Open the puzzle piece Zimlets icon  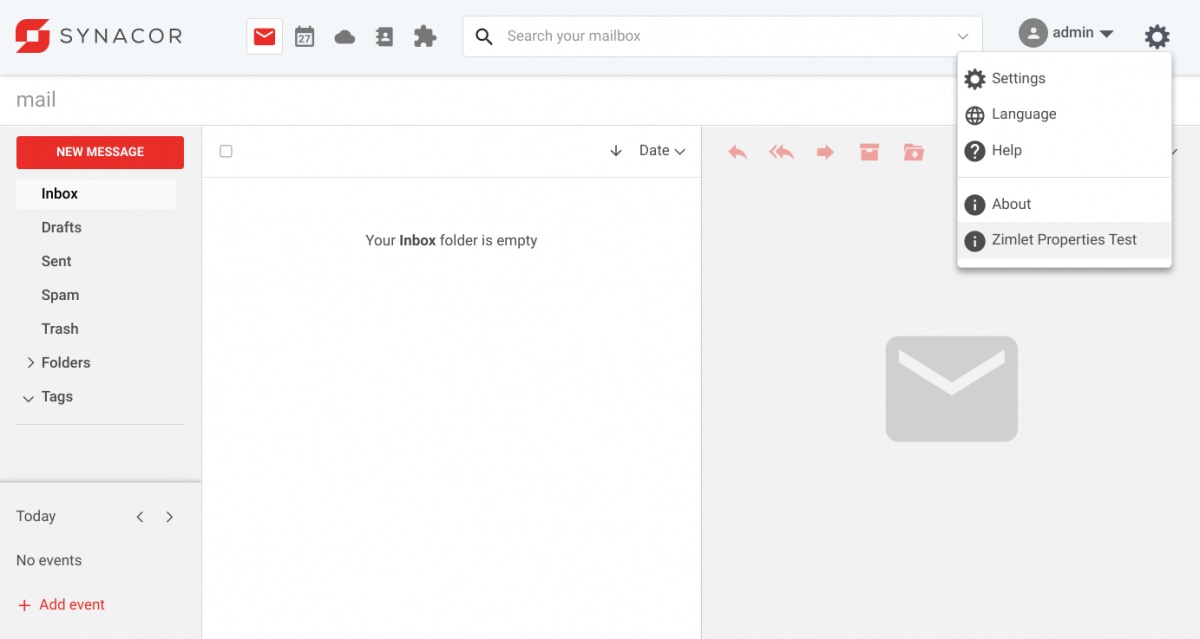[425, 37]
